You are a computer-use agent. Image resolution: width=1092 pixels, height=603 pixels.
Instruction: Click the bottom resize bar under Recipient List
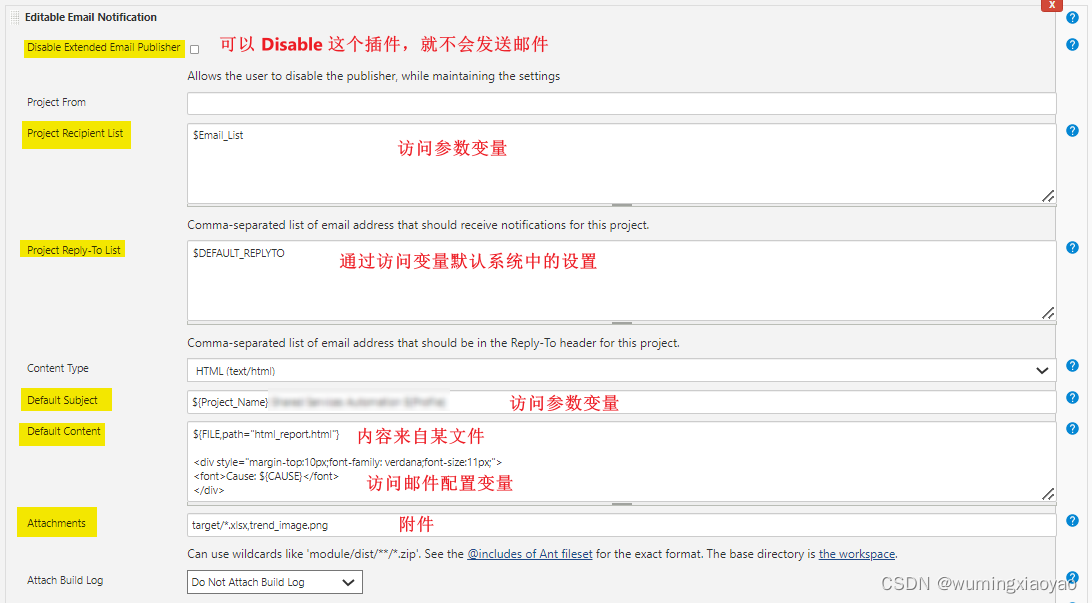[621, 205]
